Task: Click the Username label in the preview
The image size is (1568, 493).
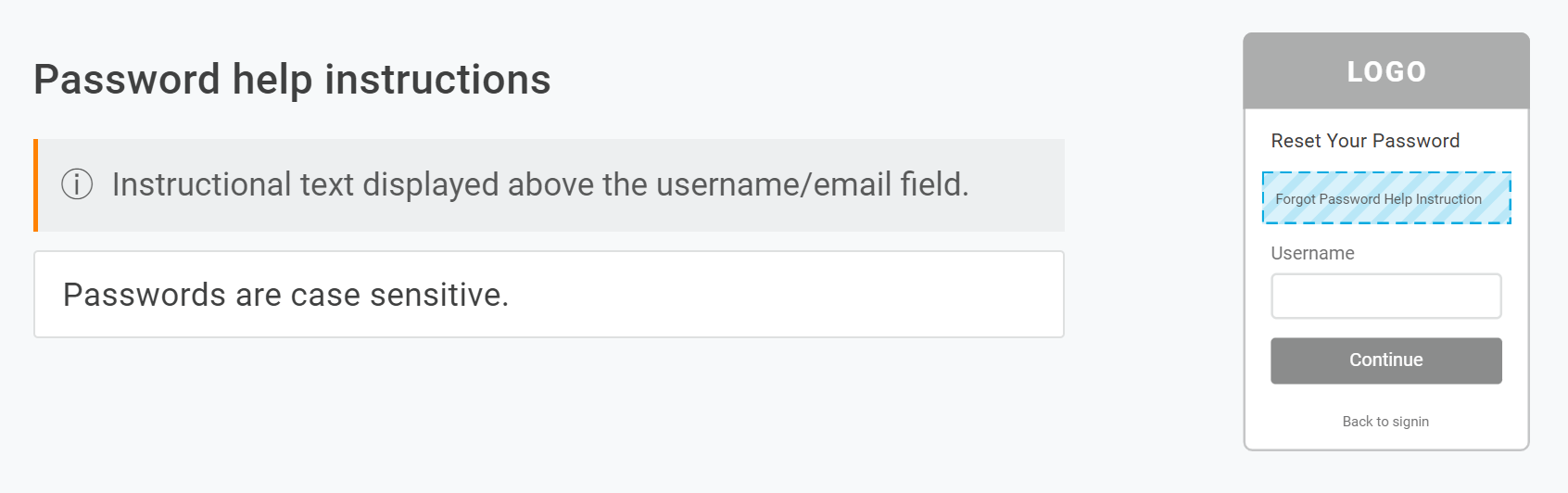Action: point(1312,253)
